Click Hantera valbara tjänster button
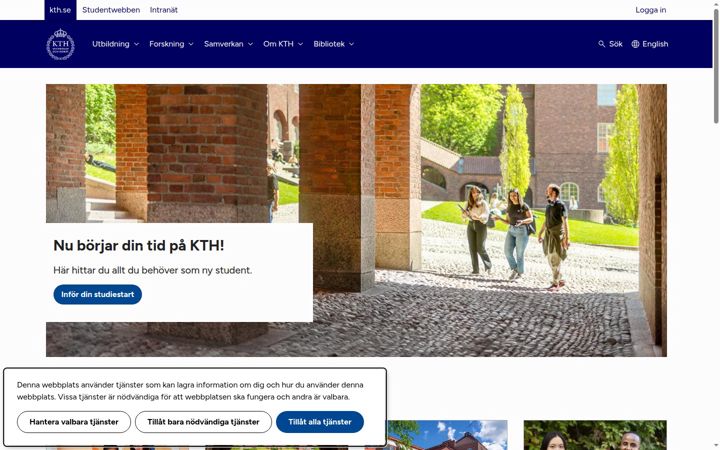Screen dimensions: 720x450 coord(74,422)
